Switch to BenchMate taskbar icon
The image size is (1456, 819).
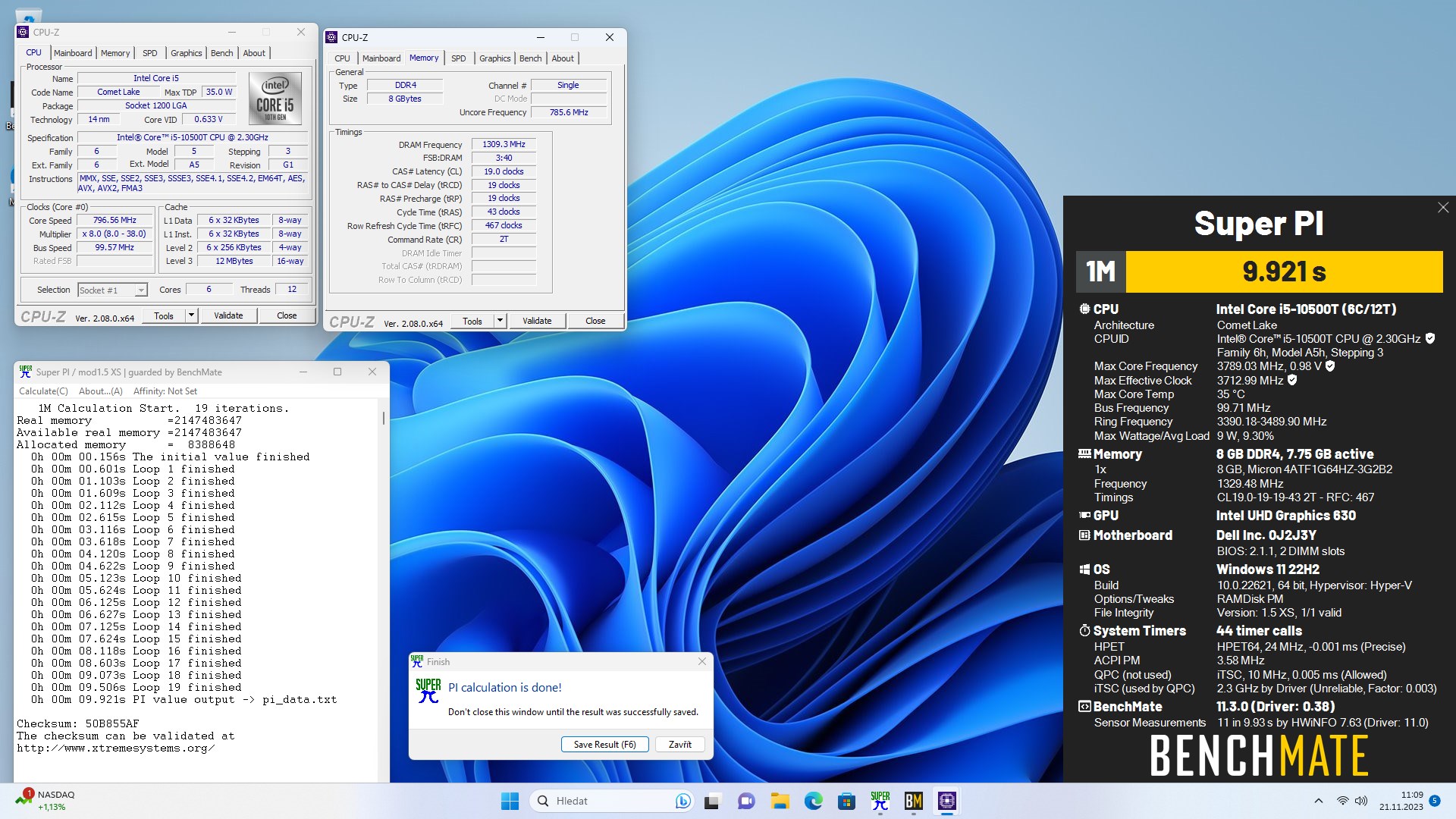[x=913, y=801]
